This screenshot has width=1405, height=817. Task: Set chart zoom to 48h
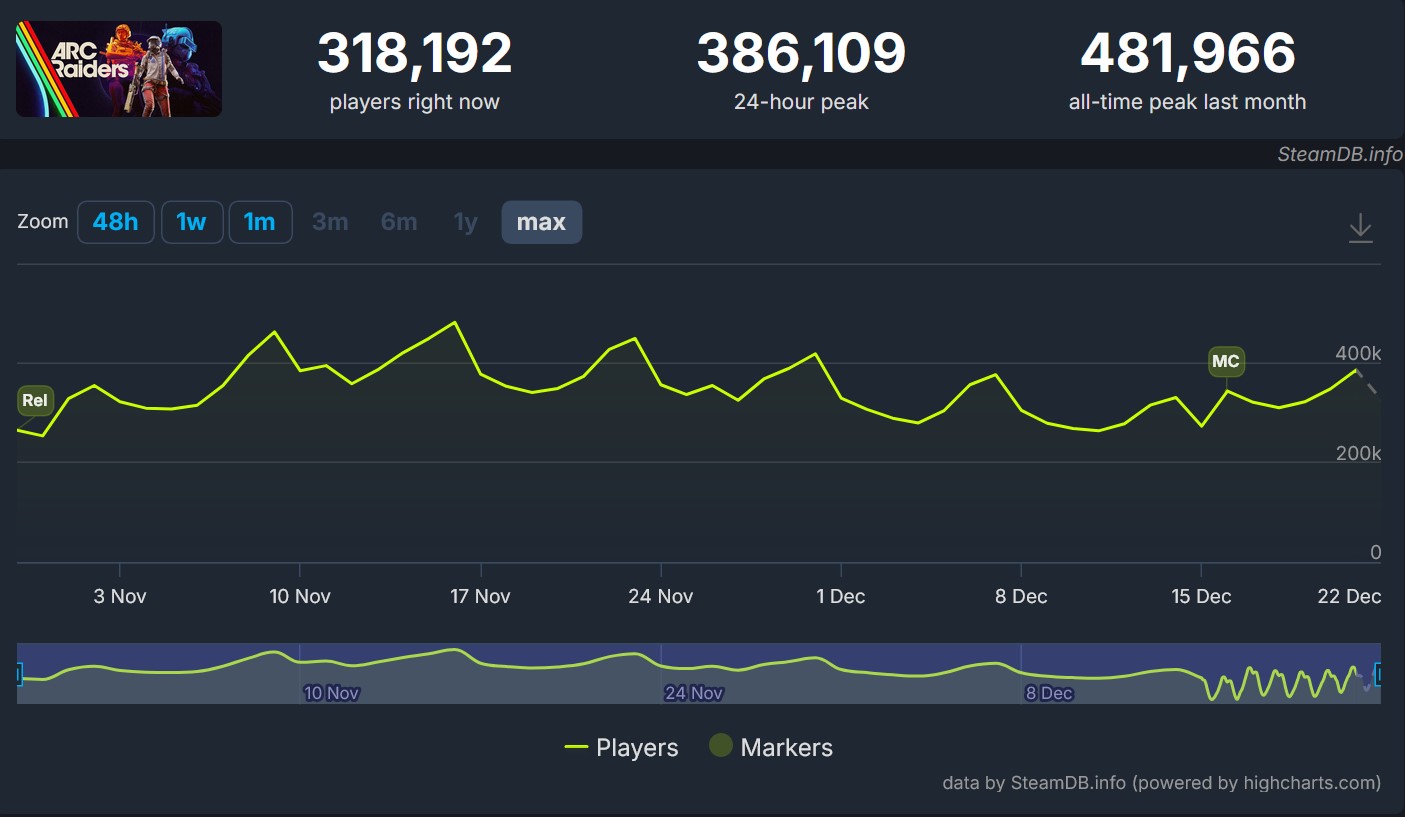(116, 222)
